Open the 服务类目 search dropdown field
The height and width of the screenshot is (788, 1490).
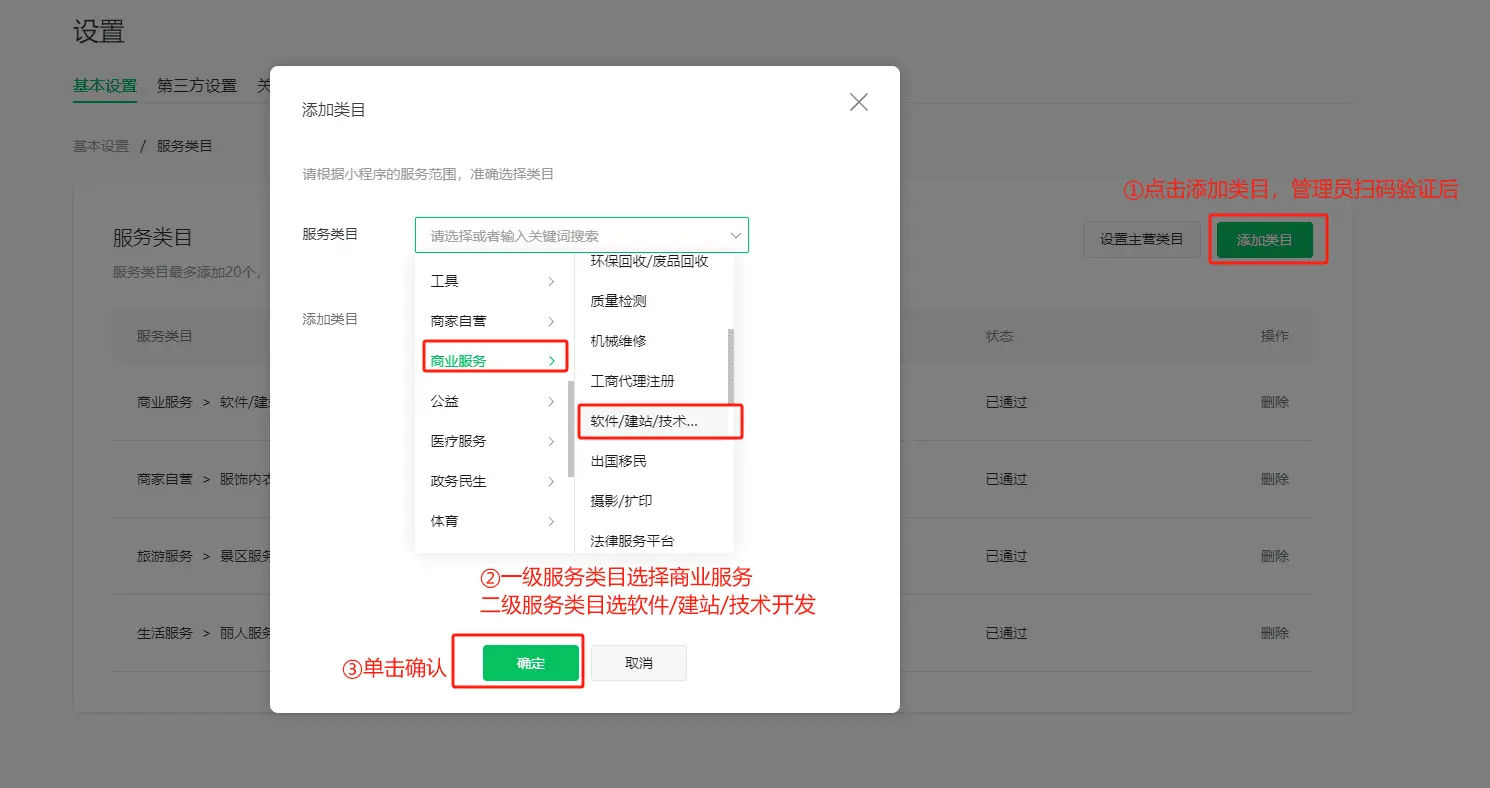click(x=581, y=236)
